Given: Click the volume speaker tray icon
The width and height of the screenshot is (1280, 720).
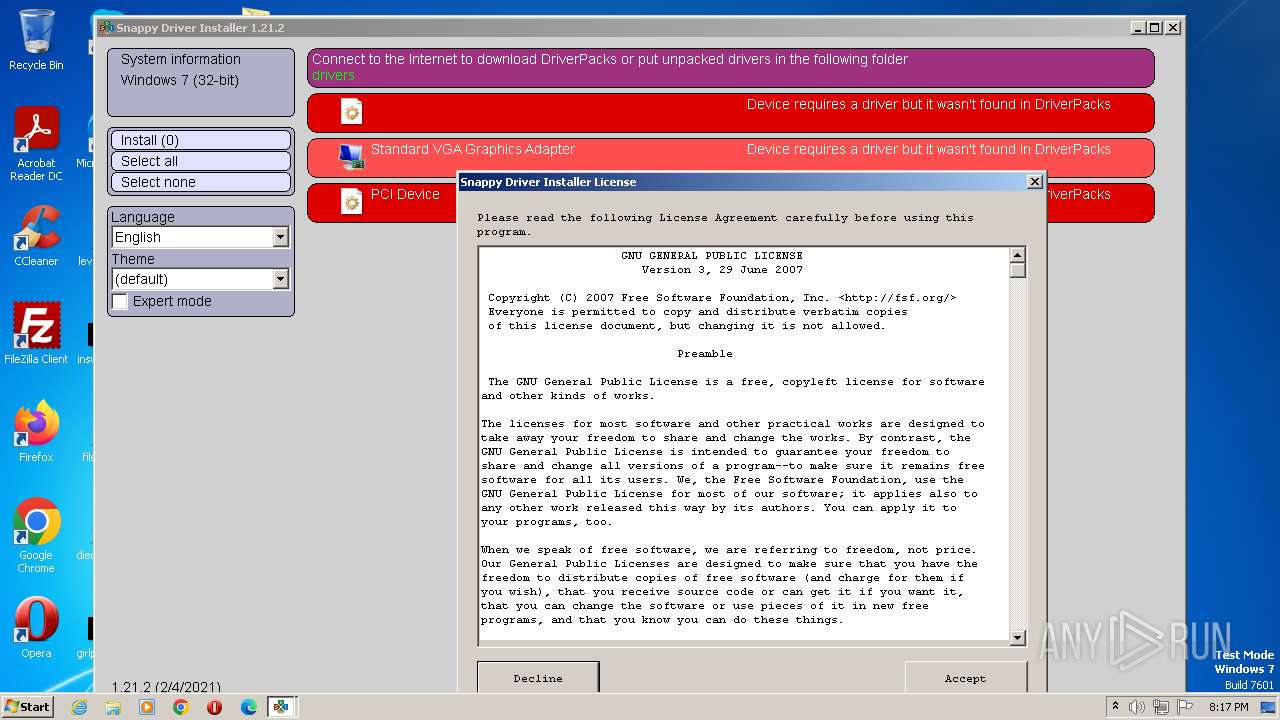Looking at the screenshot, I should (1137, 707).
